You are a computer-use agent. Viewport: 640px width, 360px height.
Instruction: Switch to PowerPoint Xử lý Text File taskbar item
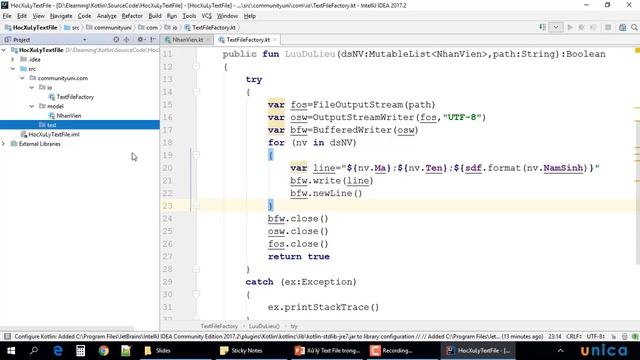pyautogui.click(x=327, y=351)
